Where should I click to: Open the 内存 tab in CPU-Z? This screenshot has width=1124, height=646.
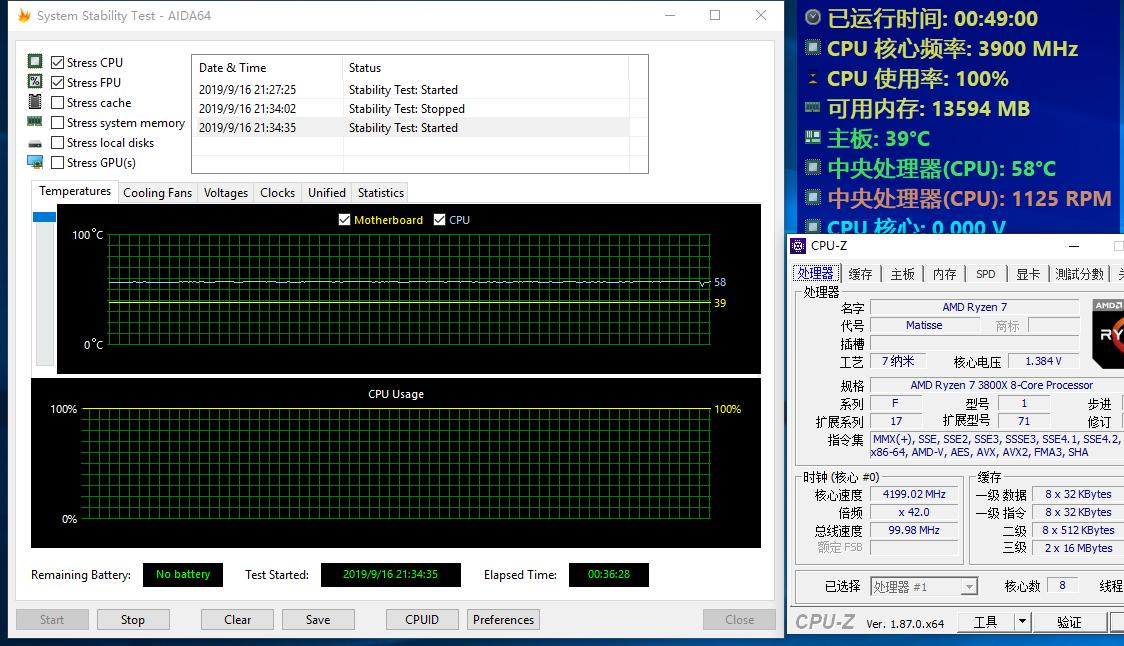944,274
